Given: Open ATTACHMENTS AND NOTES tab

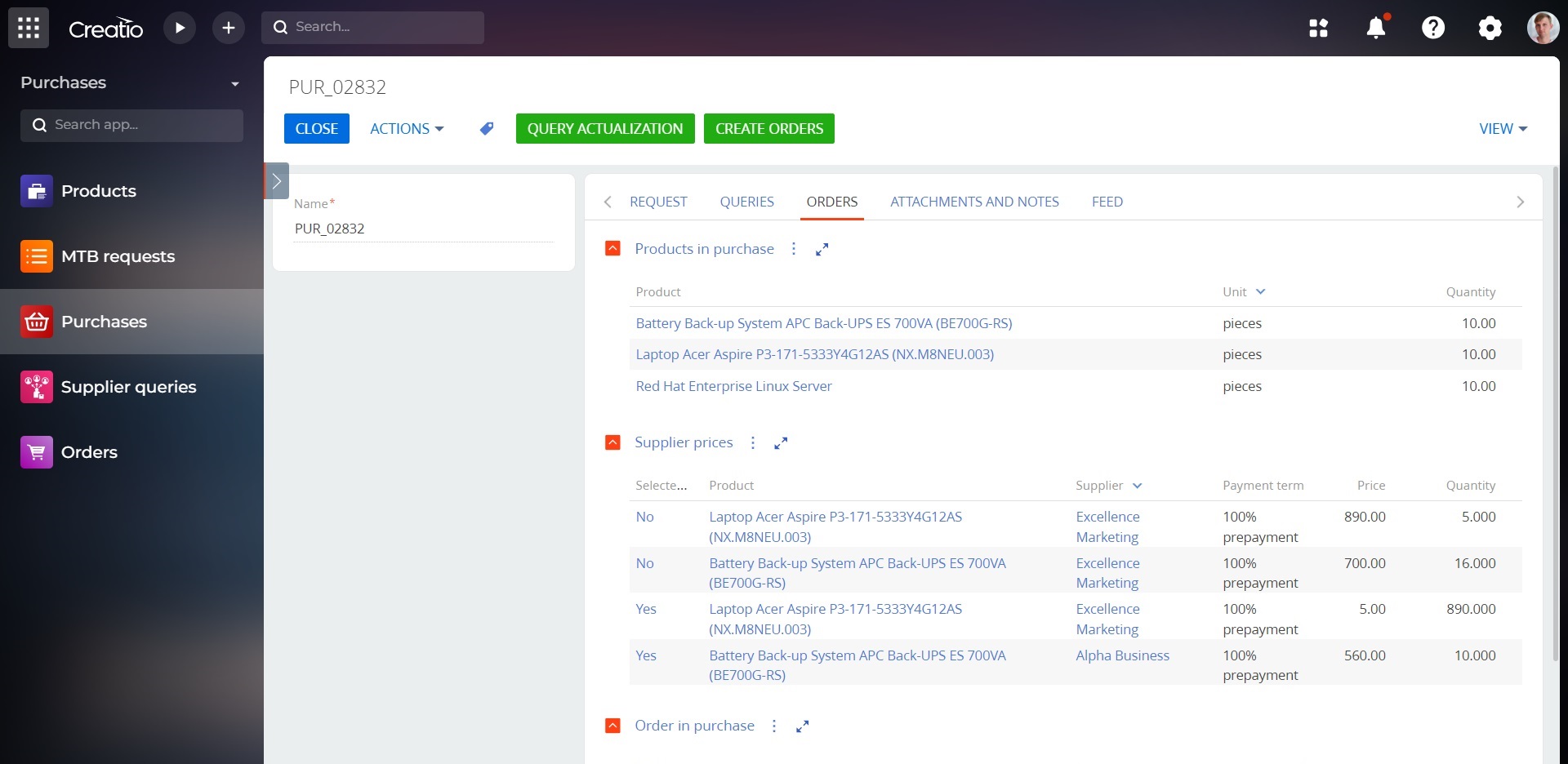Looking at the screenshot, I should coord(974,202).
